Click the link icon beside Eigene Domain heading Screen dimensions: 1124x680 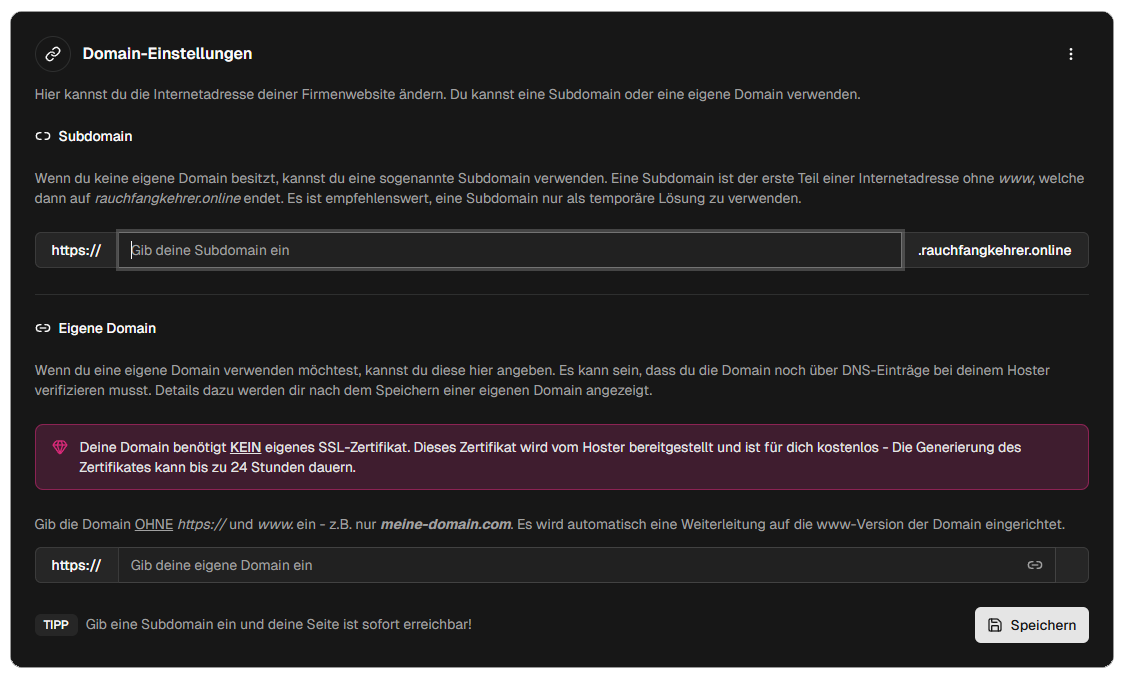click(42, 328)
